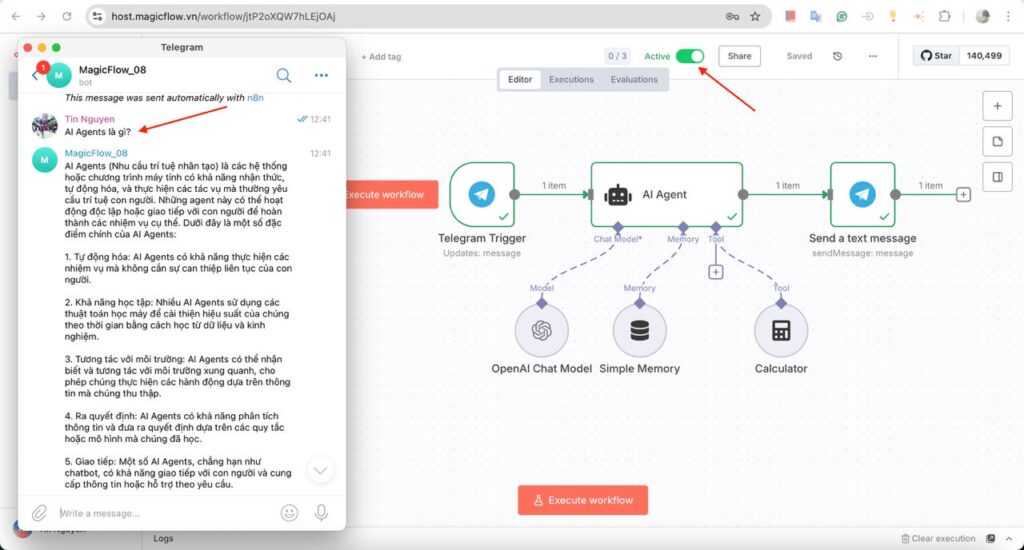
Task: Click the bottom Execute workflow button
Action: click(582, 500)
